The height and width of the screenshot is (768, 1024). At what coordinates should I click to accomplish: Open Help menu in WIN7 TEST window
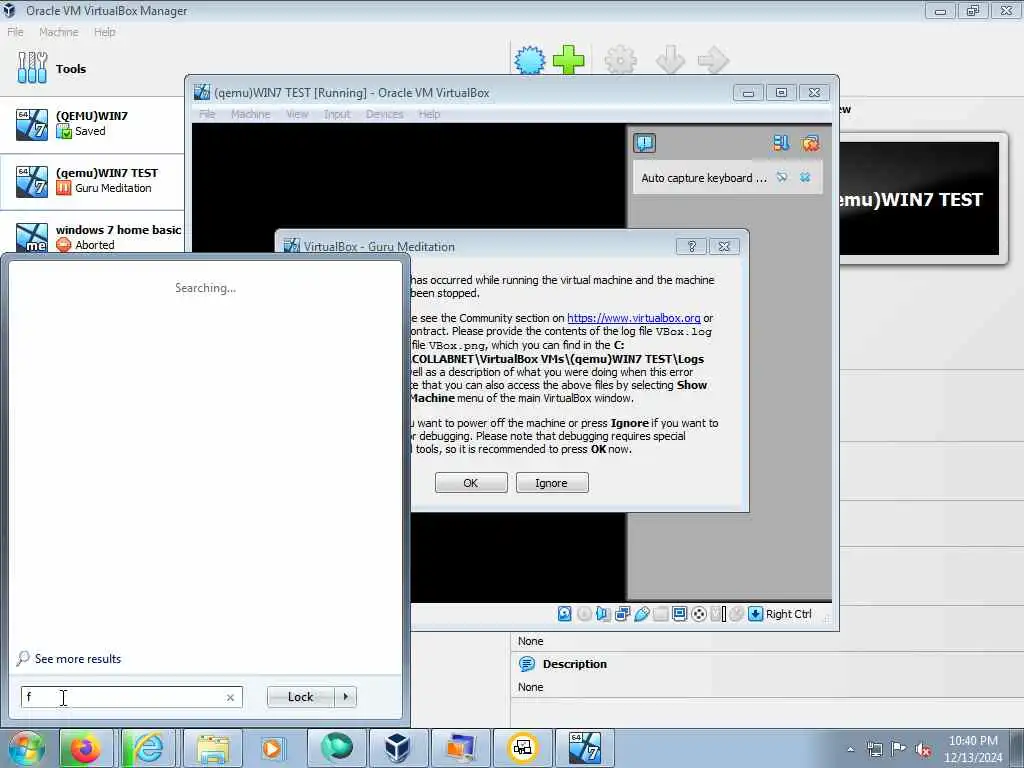(429, 114)
